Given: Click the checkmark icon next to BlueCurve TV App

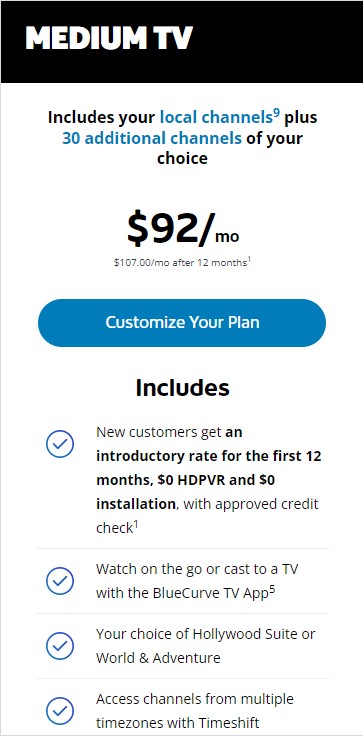Looking at the screenshot, I should pyautogui.click(x=60, y=581).
